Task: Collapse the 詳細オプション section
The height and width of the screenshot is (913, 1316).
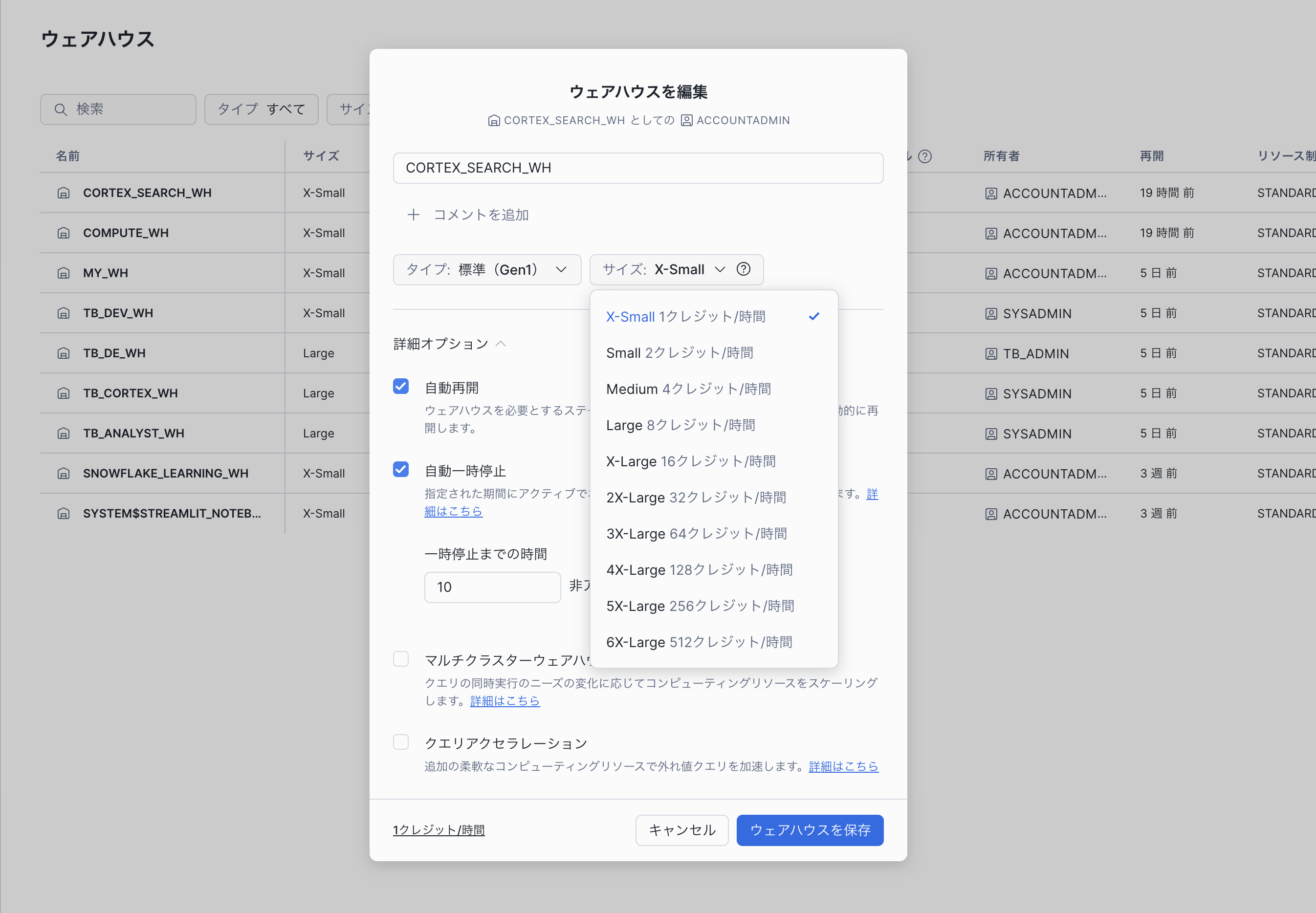Action: (x=450, y=344)
